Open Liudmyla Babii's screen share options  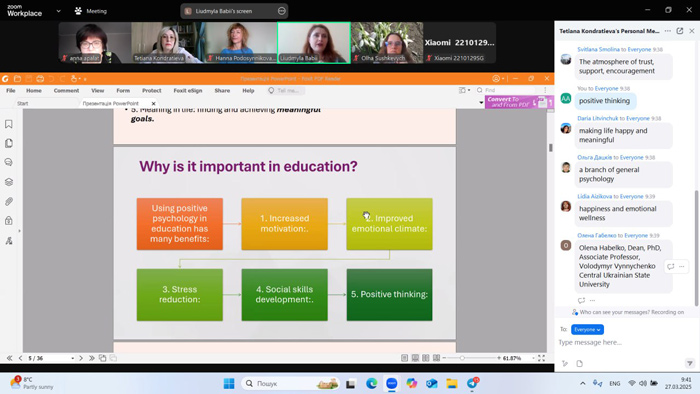281,11
